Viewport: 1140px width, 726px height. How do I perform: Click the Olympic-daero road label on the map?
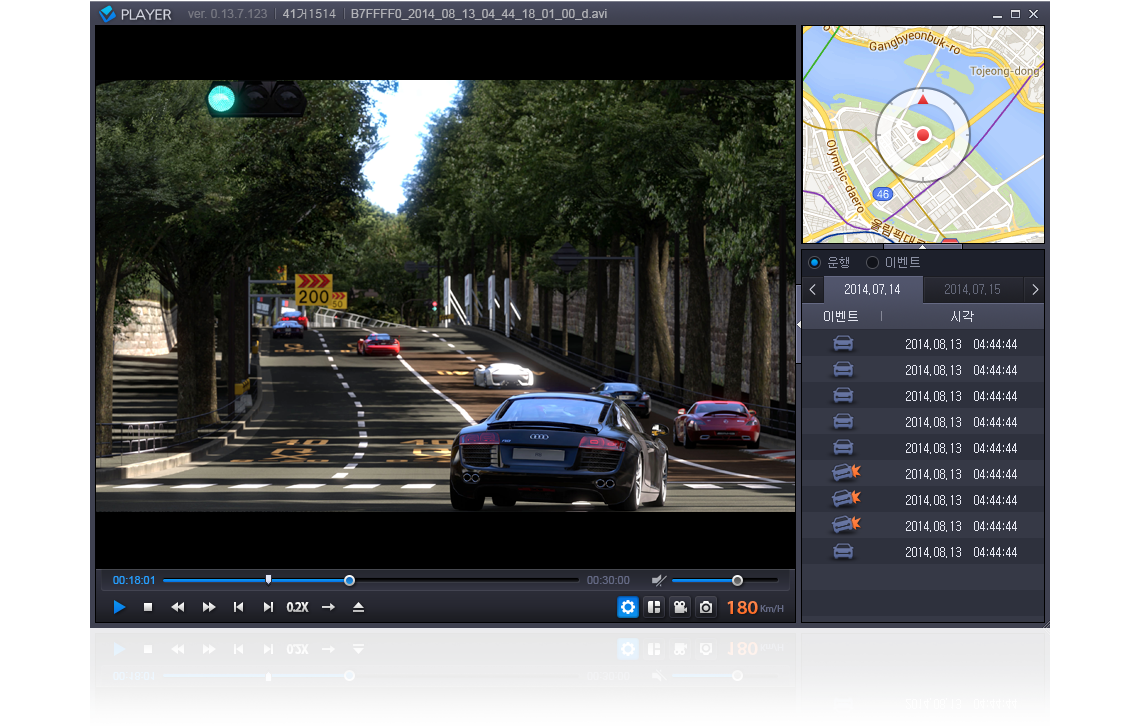844,176
